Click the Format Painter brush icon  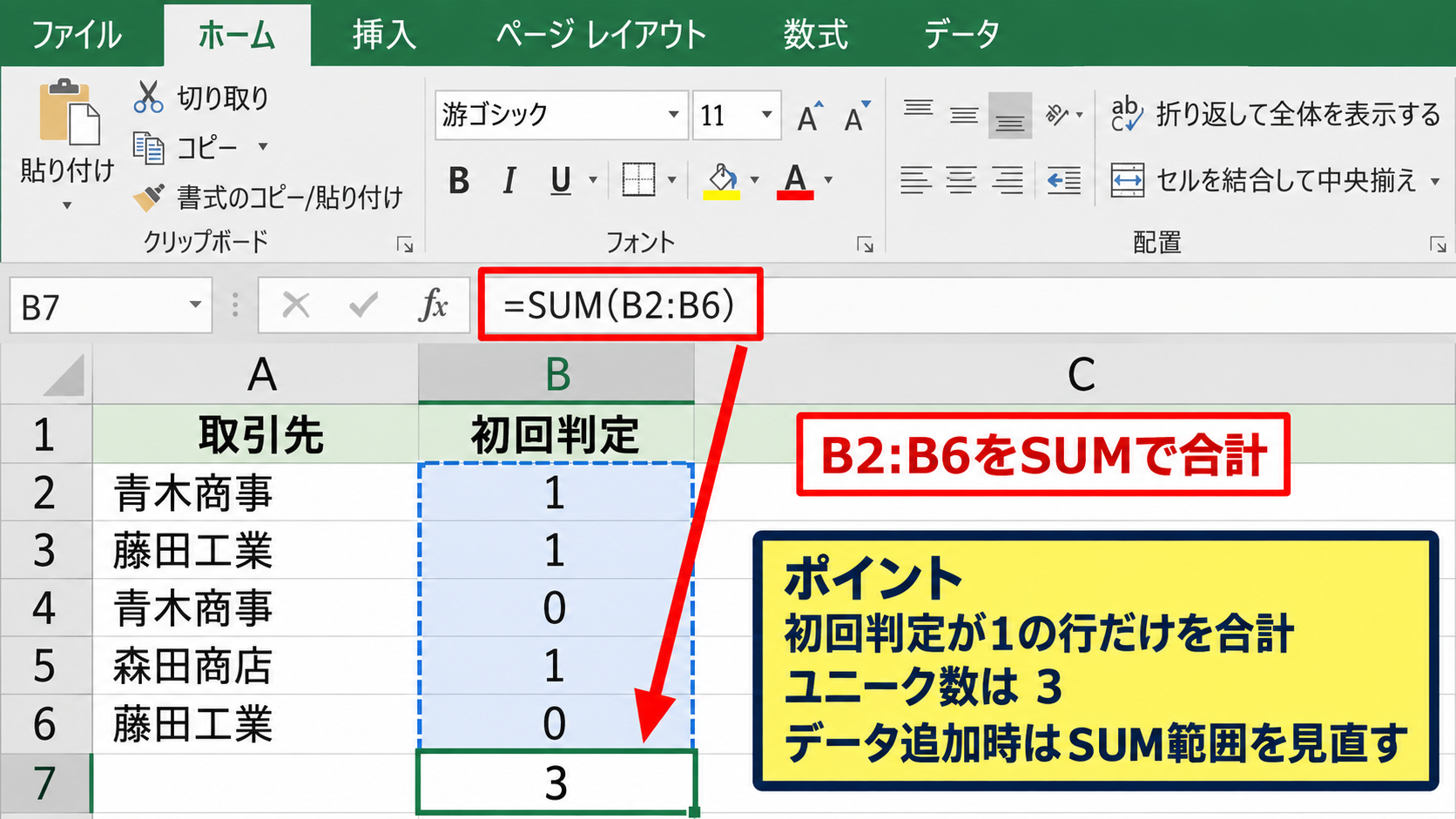(148, 198)
